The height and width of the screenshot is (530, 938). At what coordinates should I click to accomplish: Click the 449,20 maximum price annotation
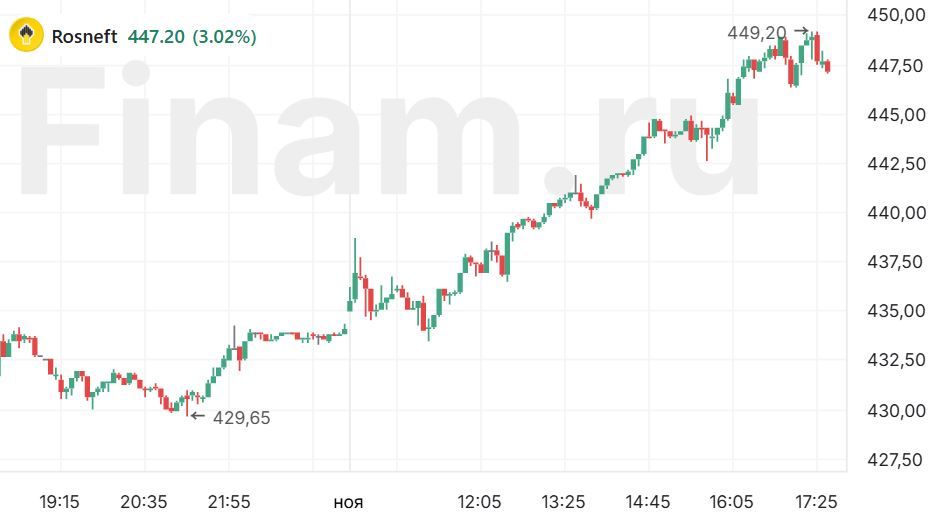[x=757, y=33]
